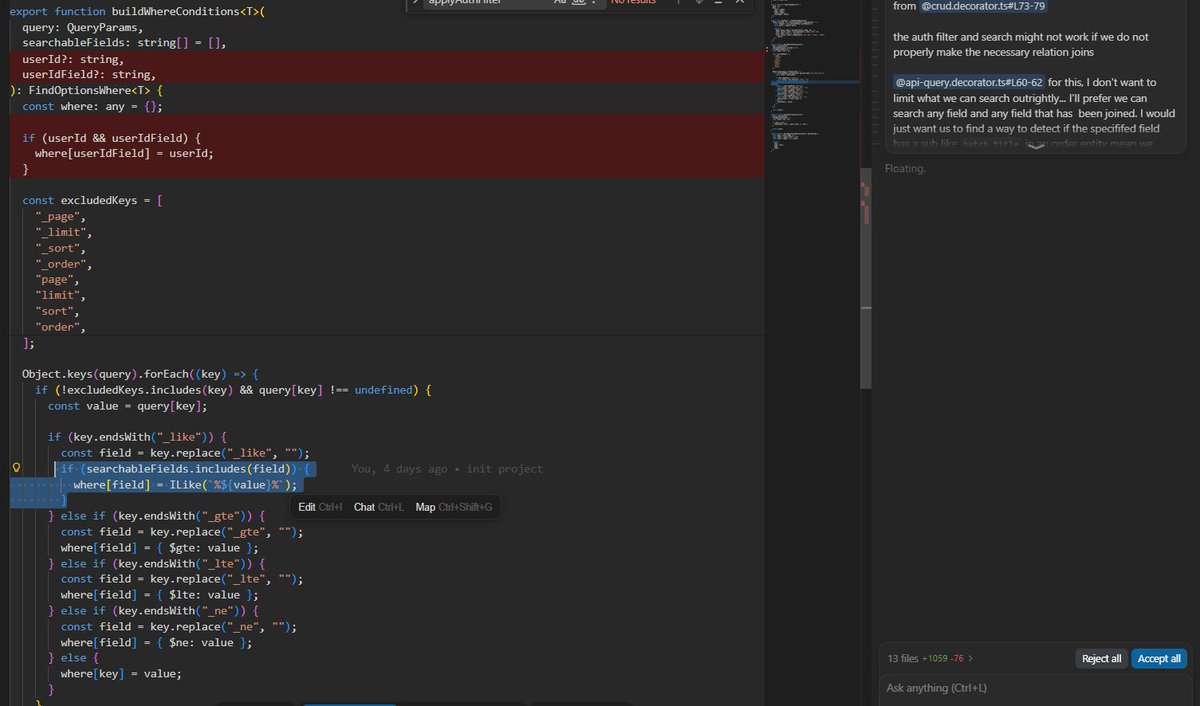Click the Edit Ctrl+H inline action

pos(320,507)
